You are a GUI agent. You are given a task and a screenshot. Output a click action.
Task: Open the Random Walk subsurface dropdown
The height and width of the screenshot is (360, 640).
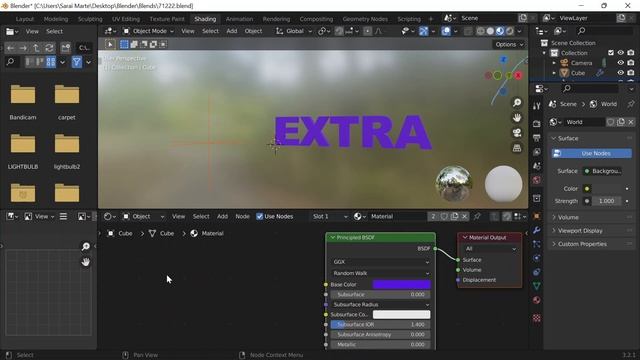coord(380,273)
